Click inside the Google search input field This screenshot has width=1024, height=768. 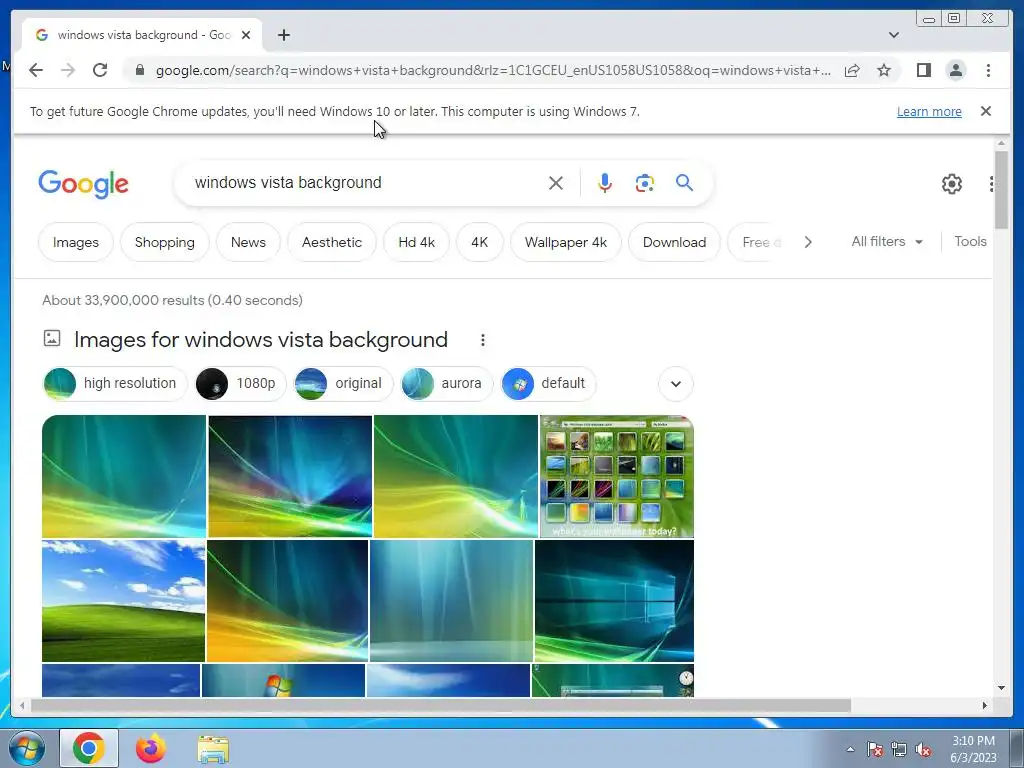366,183
